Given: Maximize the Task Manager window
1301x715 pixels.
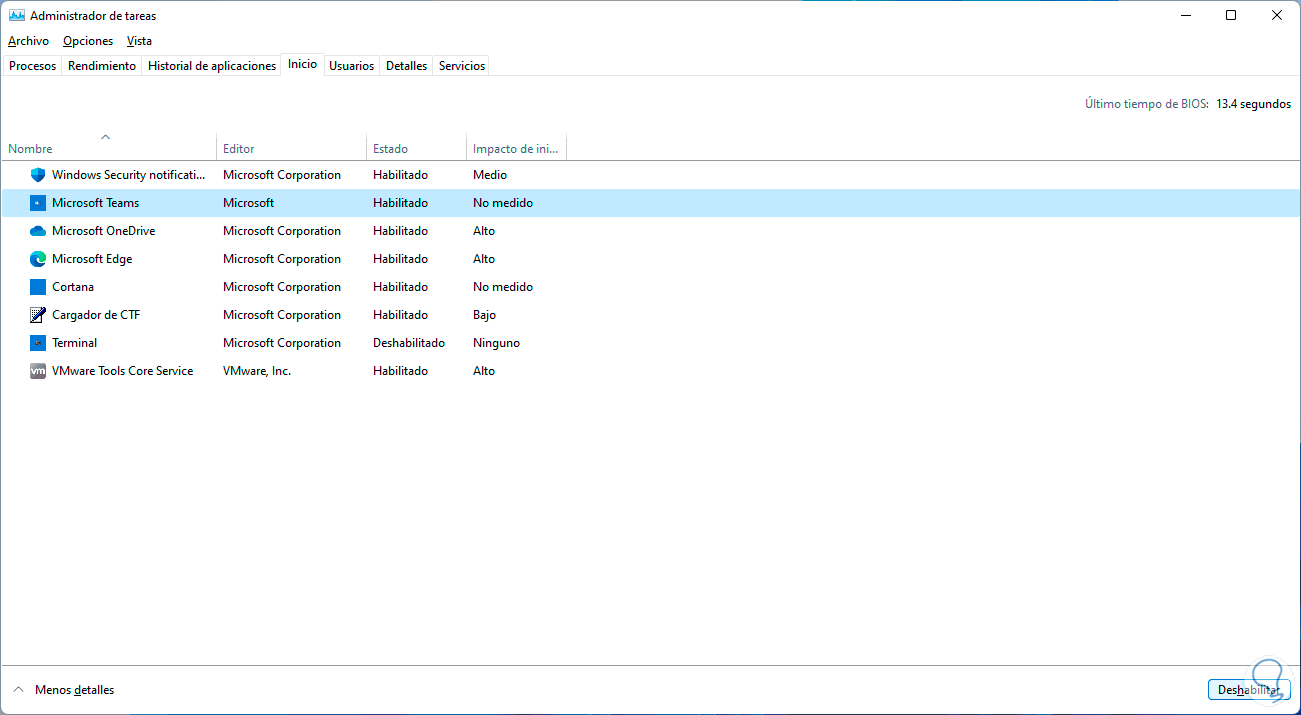Looking at the screenshot, I should coord(1231,15).
